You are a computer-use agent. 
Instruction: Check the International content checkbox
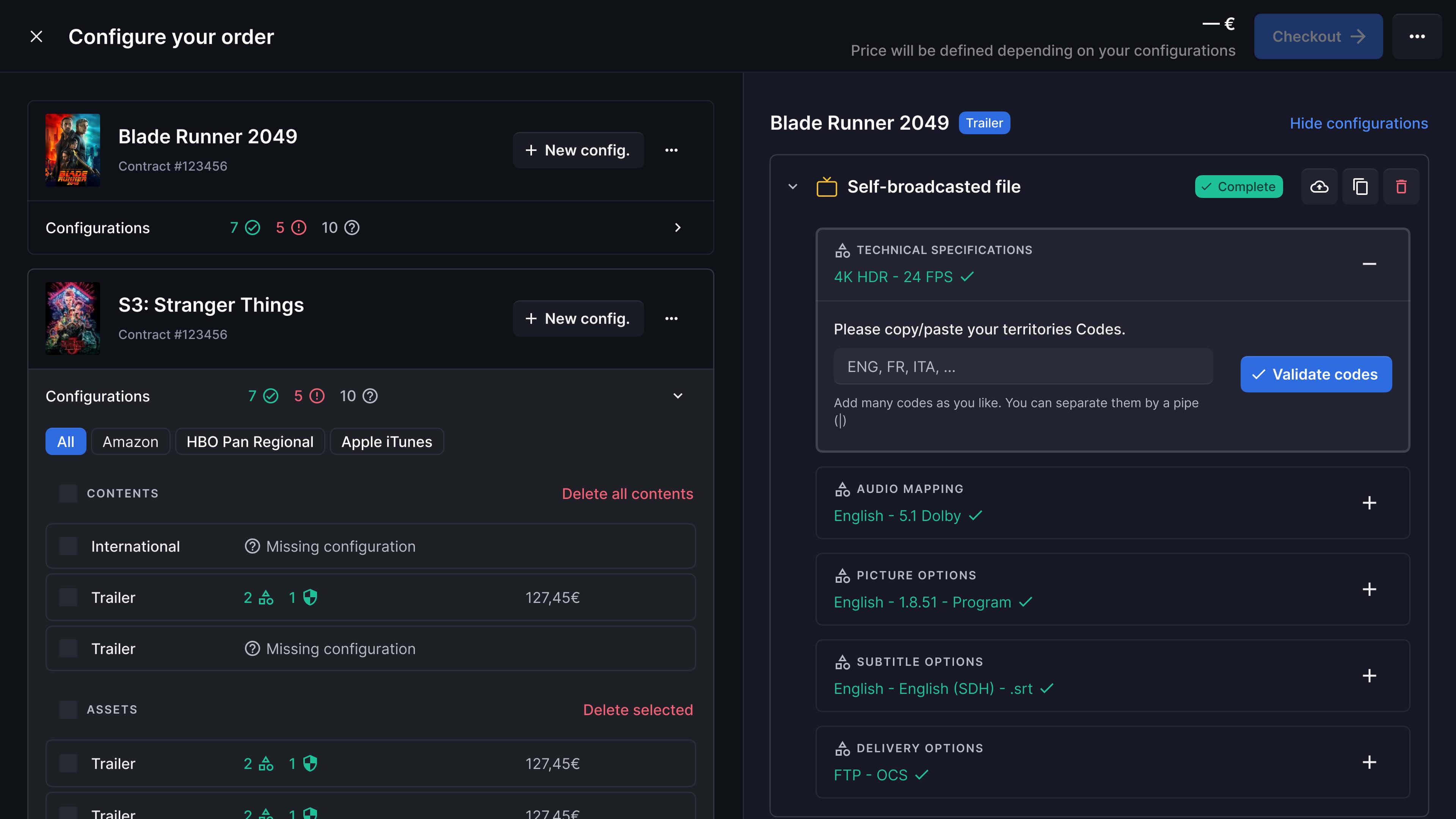pyautogui.click(x=68, y=546)
